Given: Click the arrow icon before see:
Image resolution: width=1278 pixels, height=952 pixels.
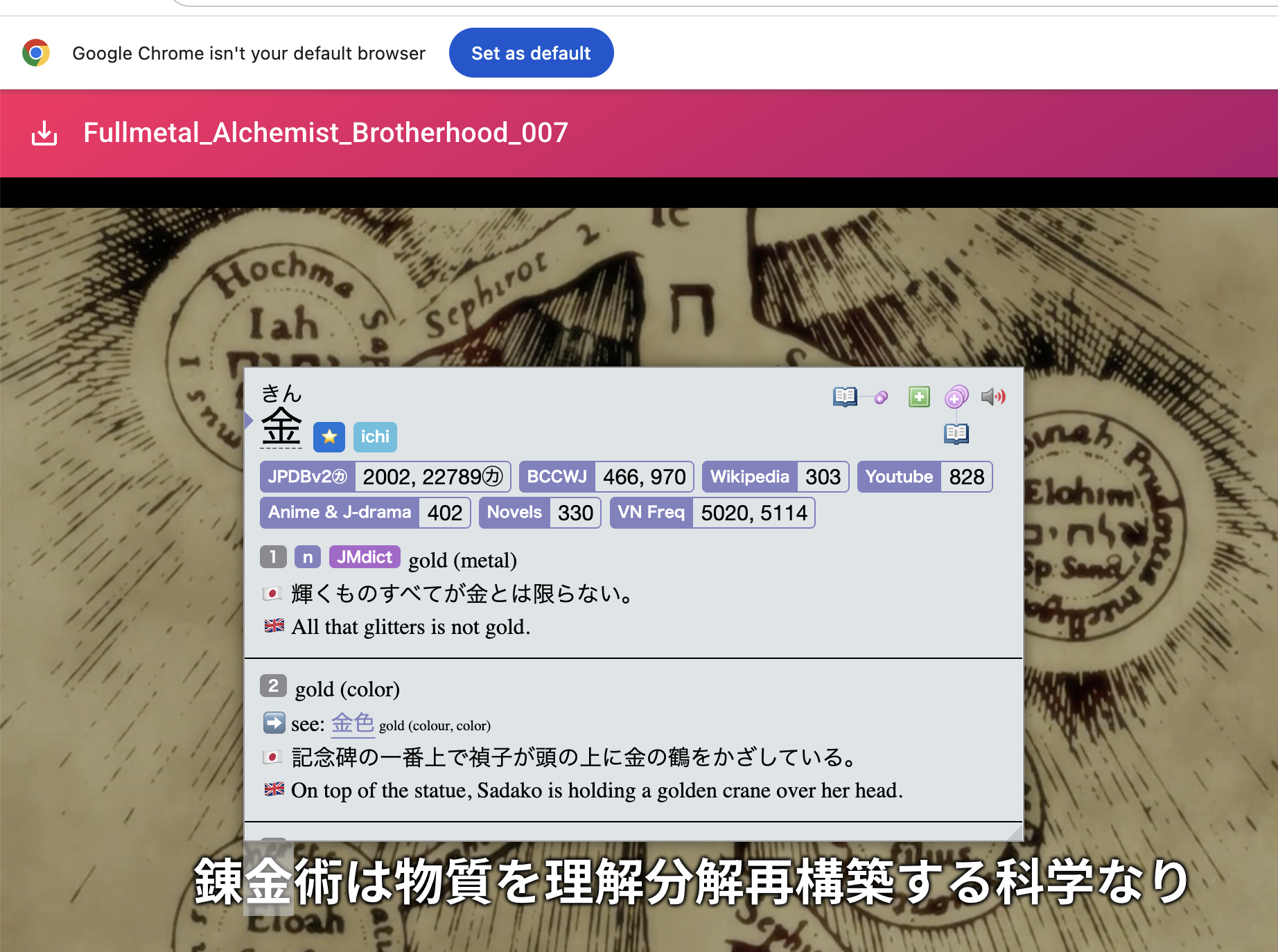Looking at the screenshot, I should pos(274,723).
